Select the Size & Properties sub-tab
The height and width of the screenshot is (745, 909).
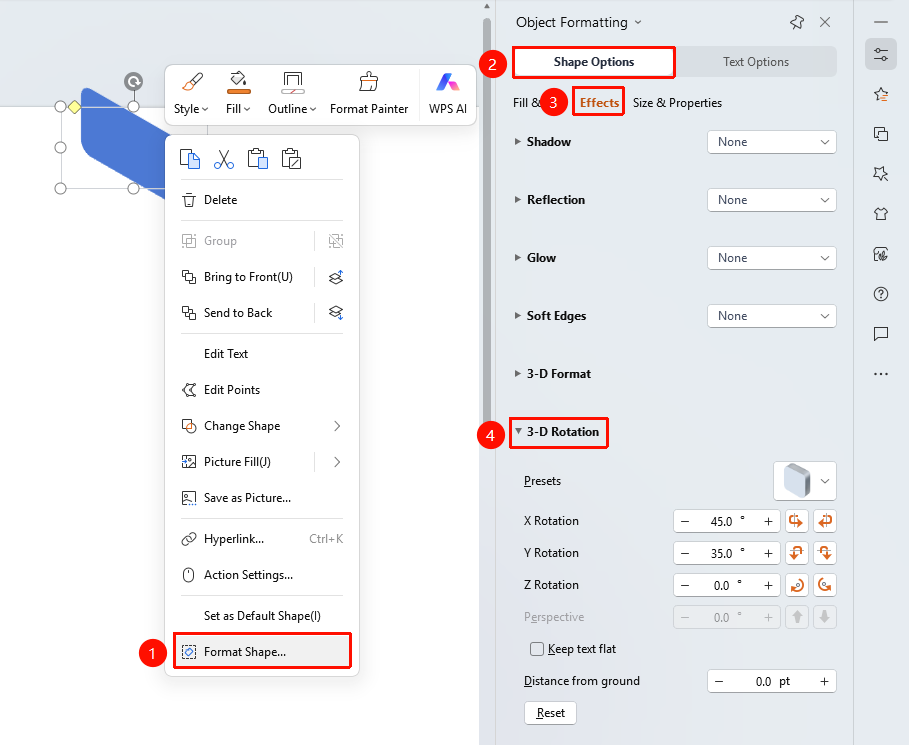[x=677, y=103]
